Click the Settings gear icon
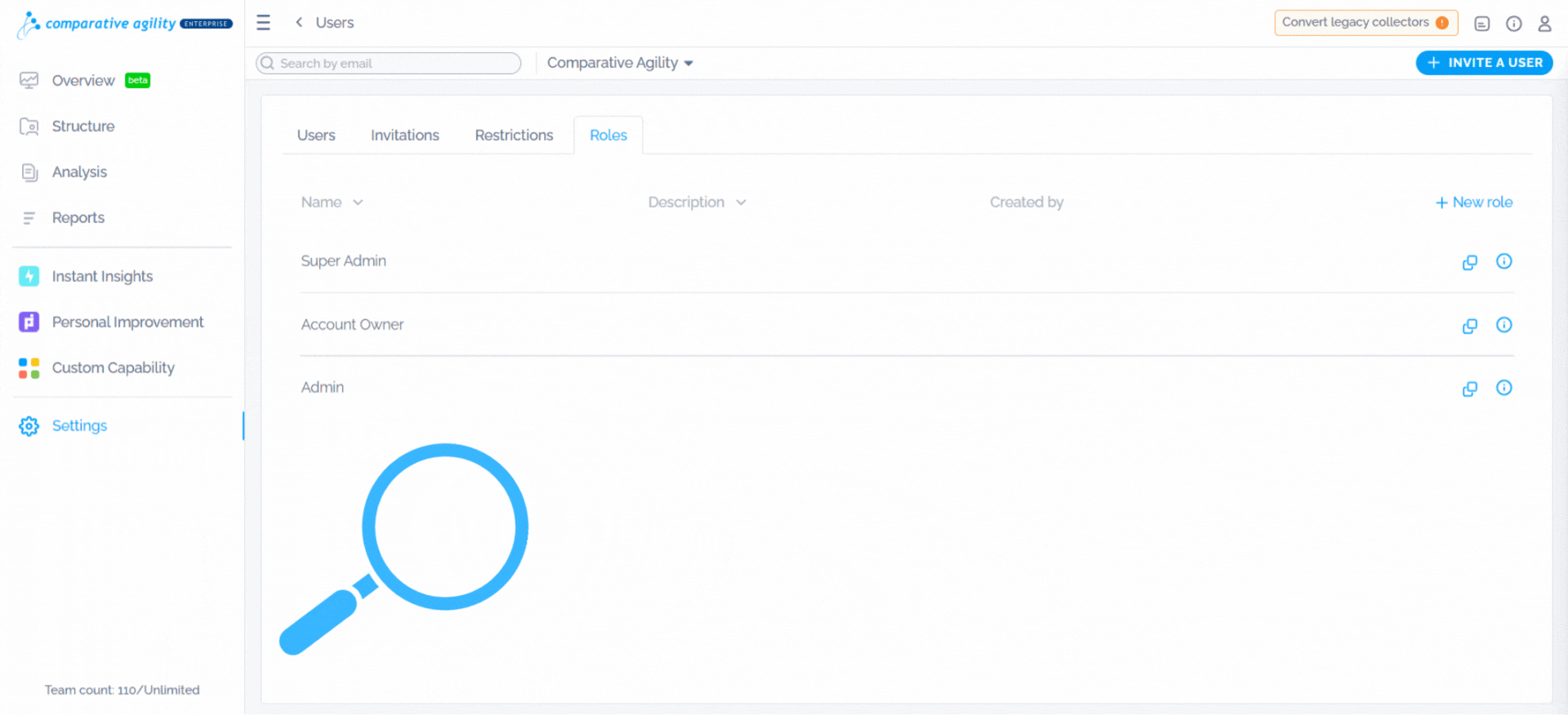1568x715 pixels. point(29,426)
